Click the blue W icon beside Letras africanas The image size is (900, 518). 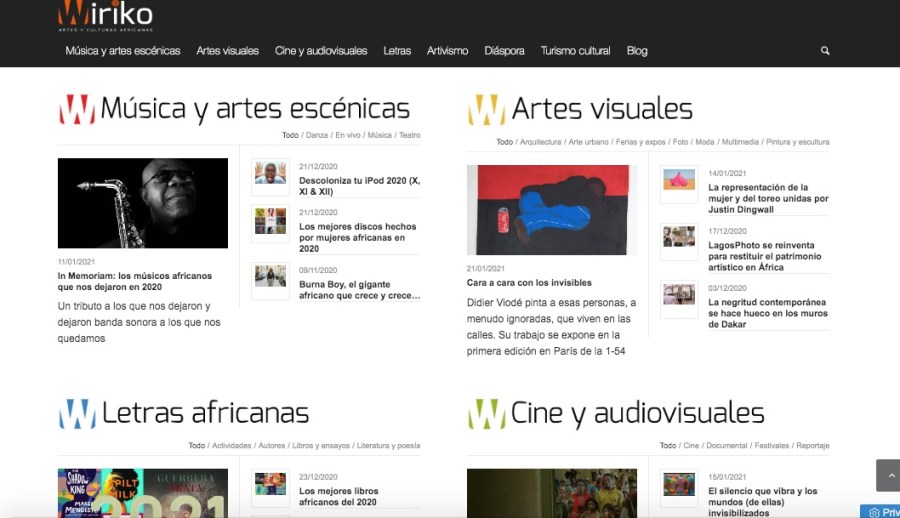[x=77, y=414]
